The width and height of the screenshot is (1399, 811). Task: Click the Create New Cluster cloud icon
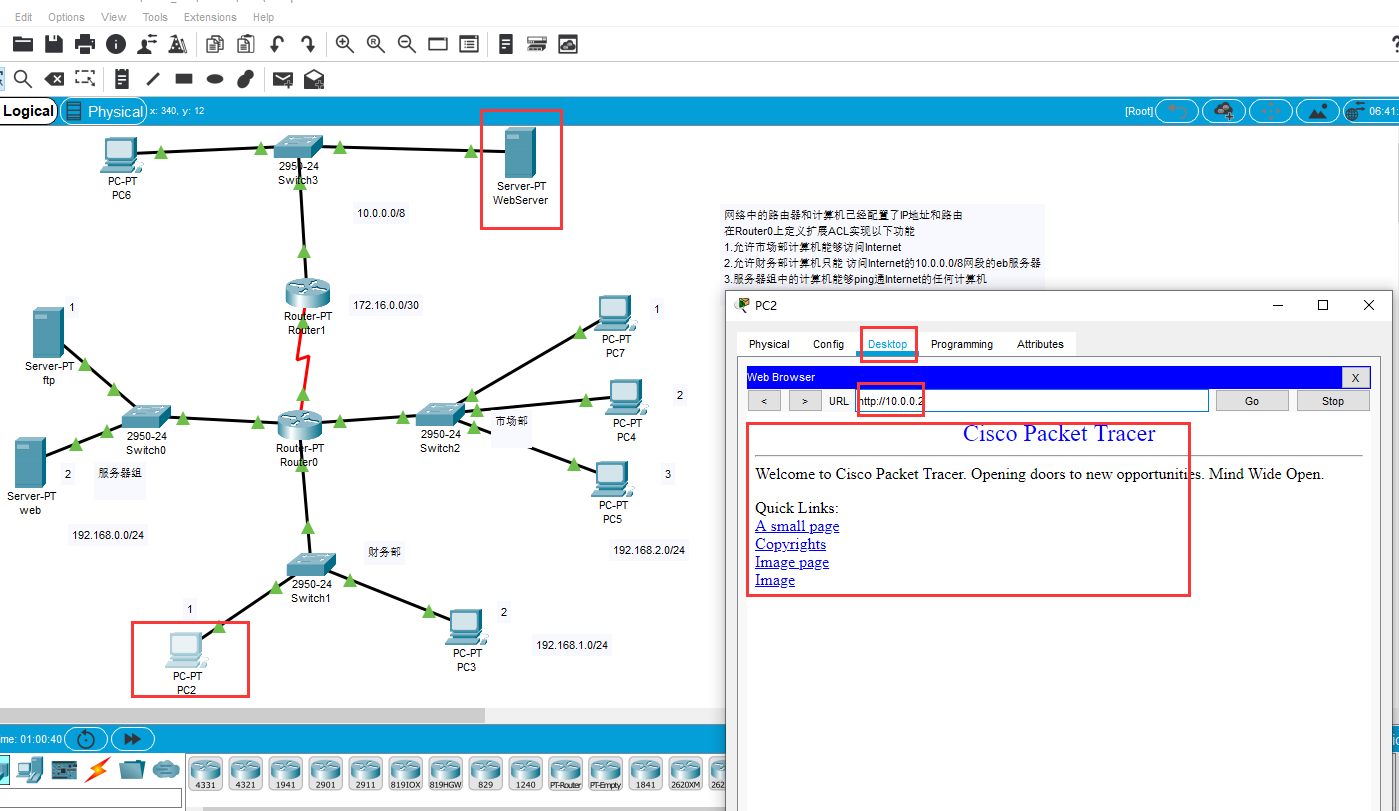point(1224,111)
